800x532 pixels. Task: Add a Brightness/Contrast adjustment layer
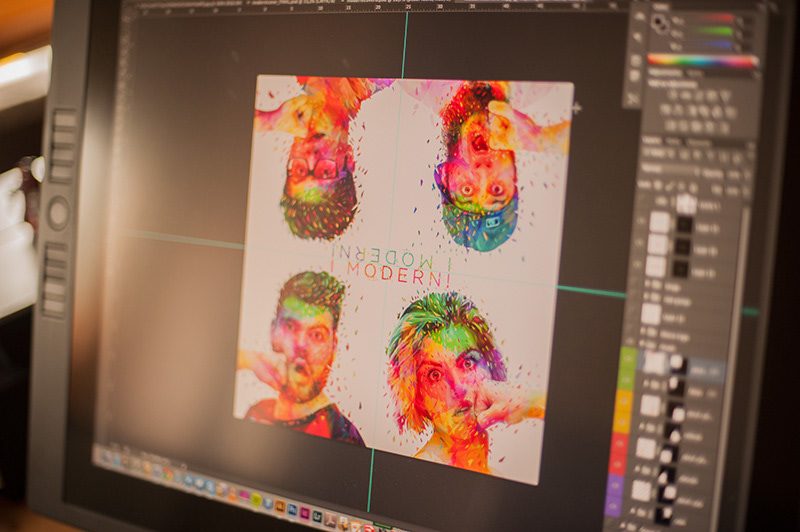[673, 94]
